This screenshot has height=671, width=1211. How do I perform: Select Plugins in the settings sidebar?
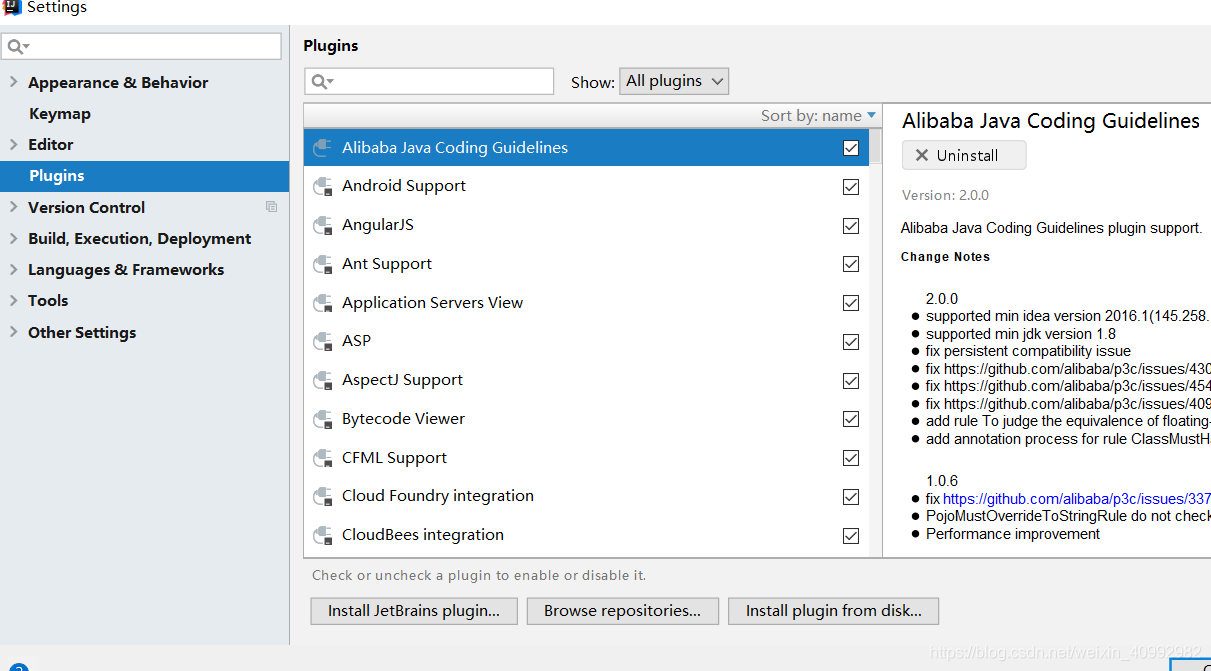pos(144,176)
